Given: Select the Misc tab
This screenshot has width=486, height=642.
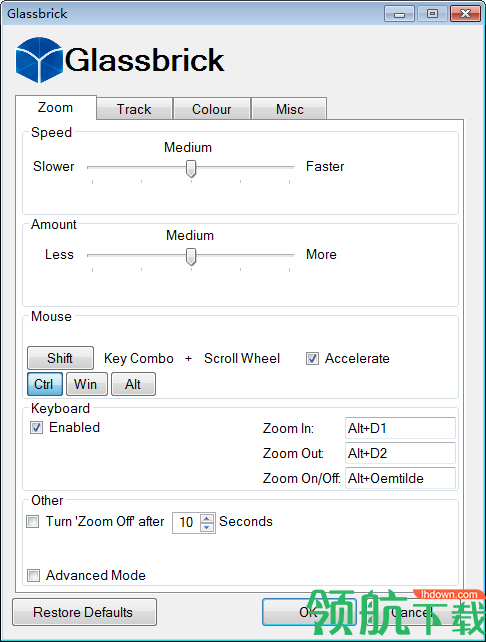Looking at the screenshot, I should 289,109.
